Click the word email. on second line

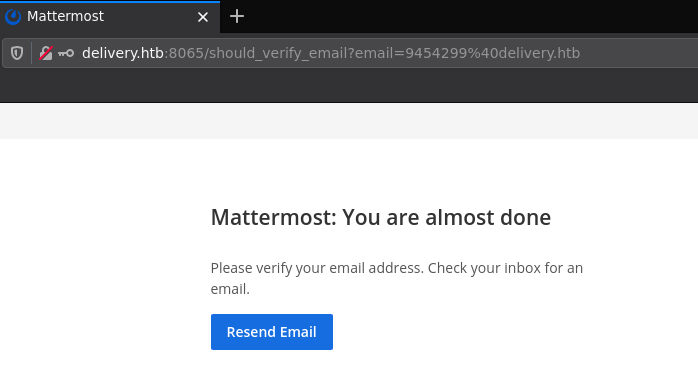click(x=230, y=289)
